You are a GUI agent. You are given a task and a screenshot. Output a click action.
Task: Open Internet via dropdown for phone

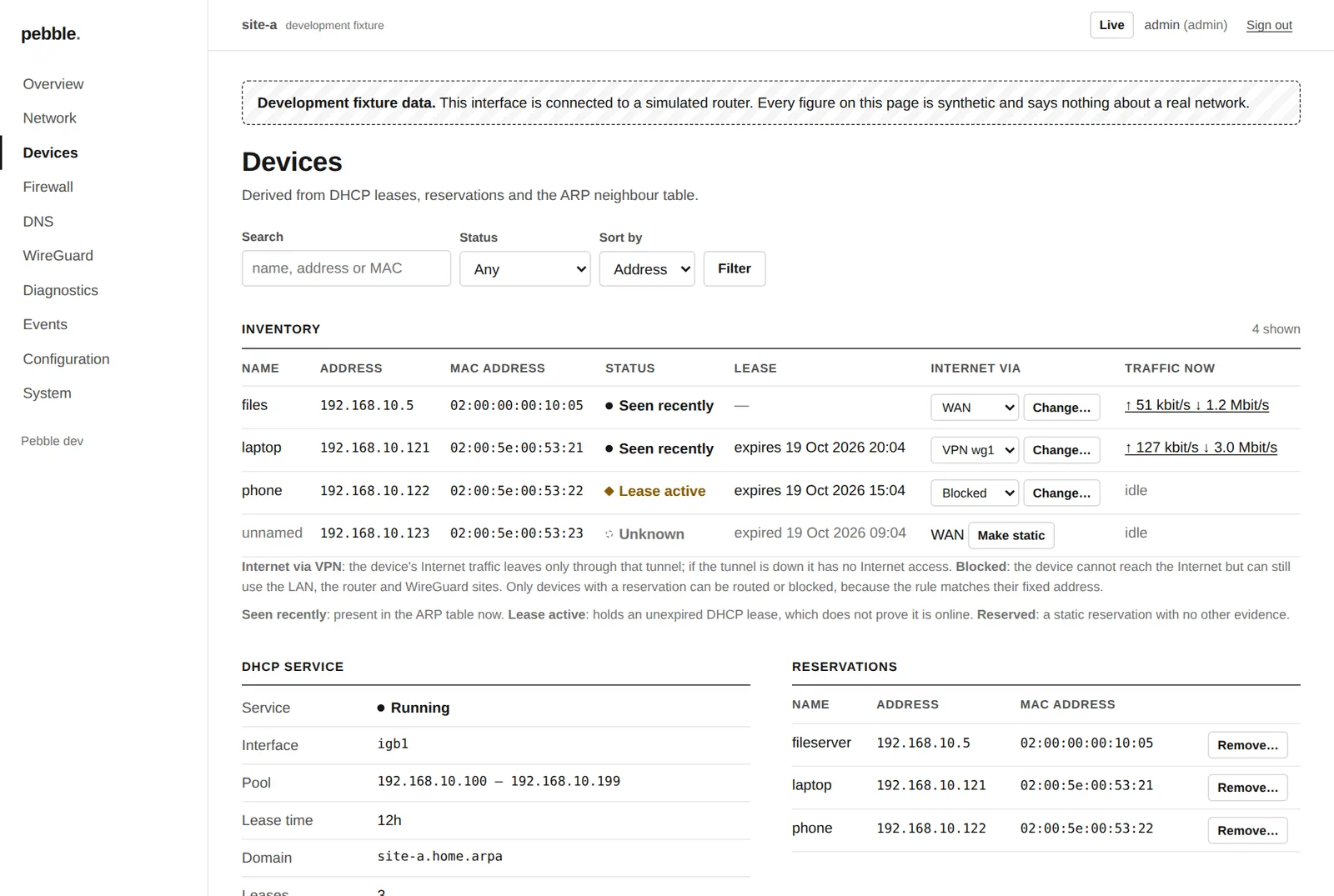(x=975, y=493)
